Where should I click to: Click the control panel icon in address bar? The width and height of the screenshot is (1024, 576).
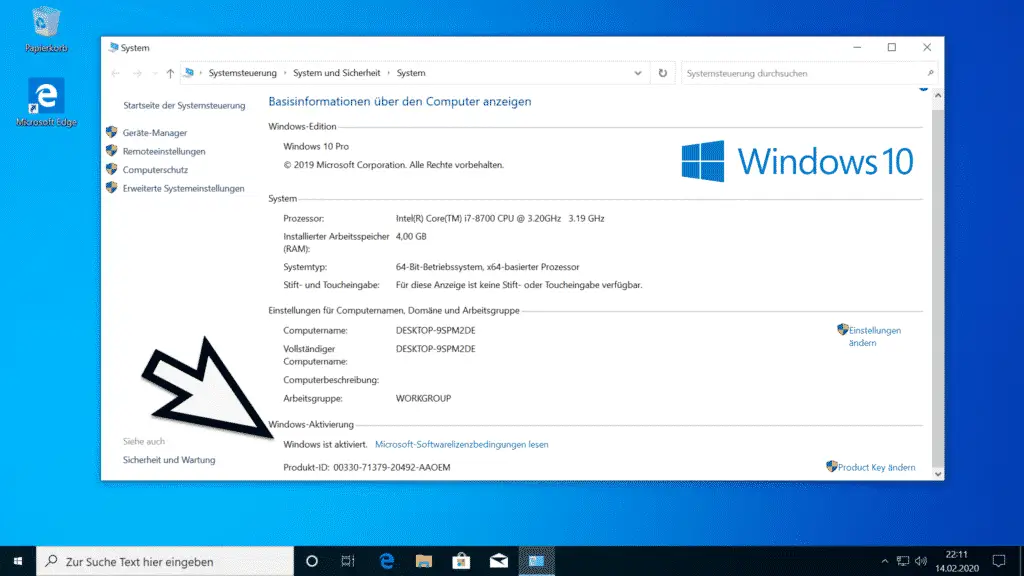(189, 72)
